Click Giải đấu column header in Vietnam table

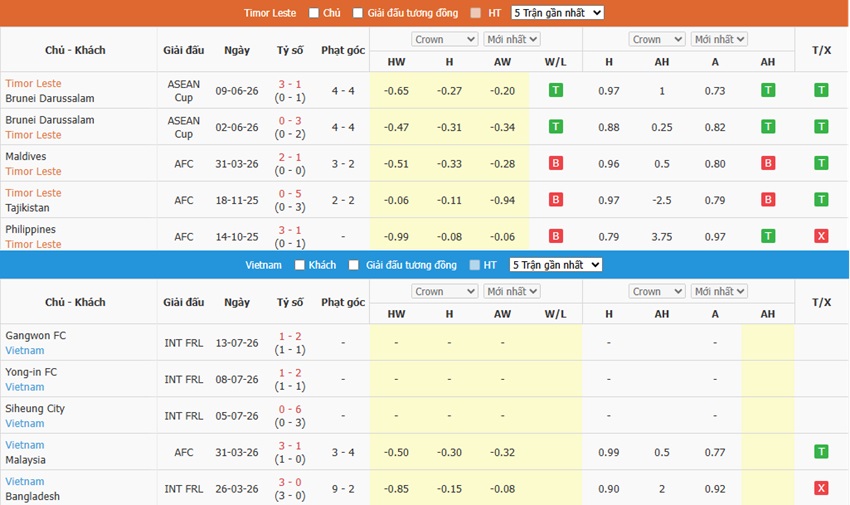(x=184, y=302)
